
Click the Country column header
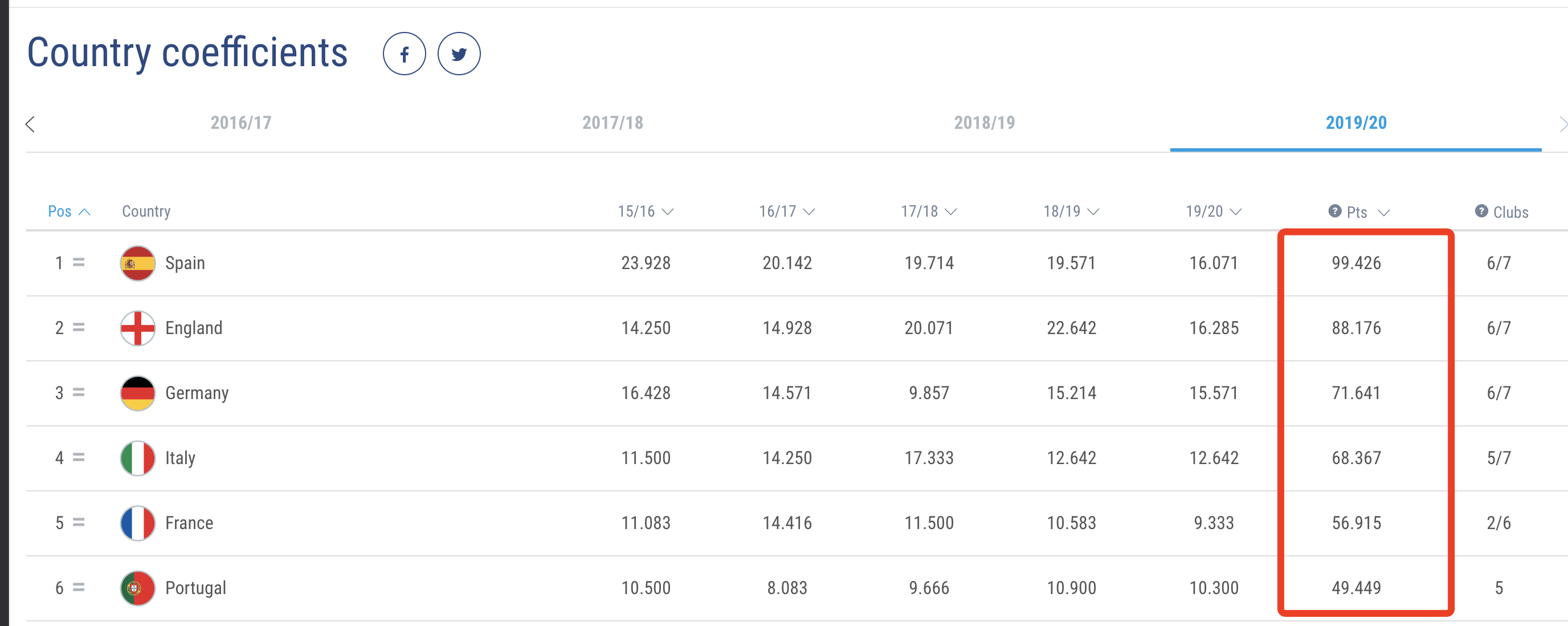pyautogui.click(x=146, y=212)
